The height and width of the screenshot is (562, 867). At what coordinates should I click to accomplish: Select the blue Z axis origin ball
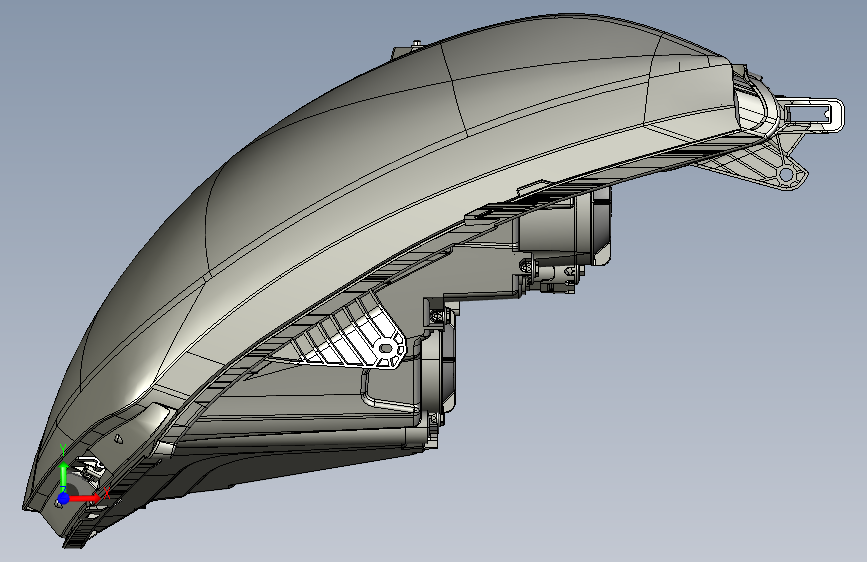[x=64, y=498]
